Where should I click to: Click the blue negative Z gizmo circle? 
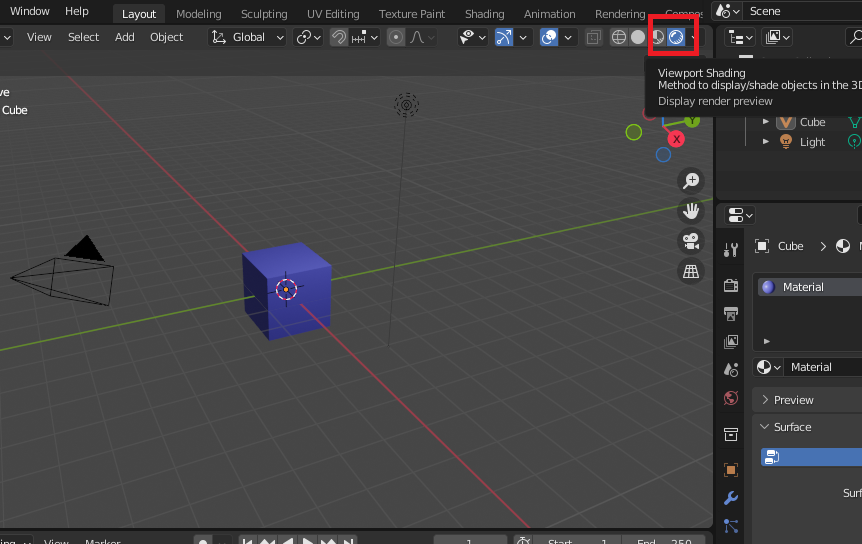[663, 155]
